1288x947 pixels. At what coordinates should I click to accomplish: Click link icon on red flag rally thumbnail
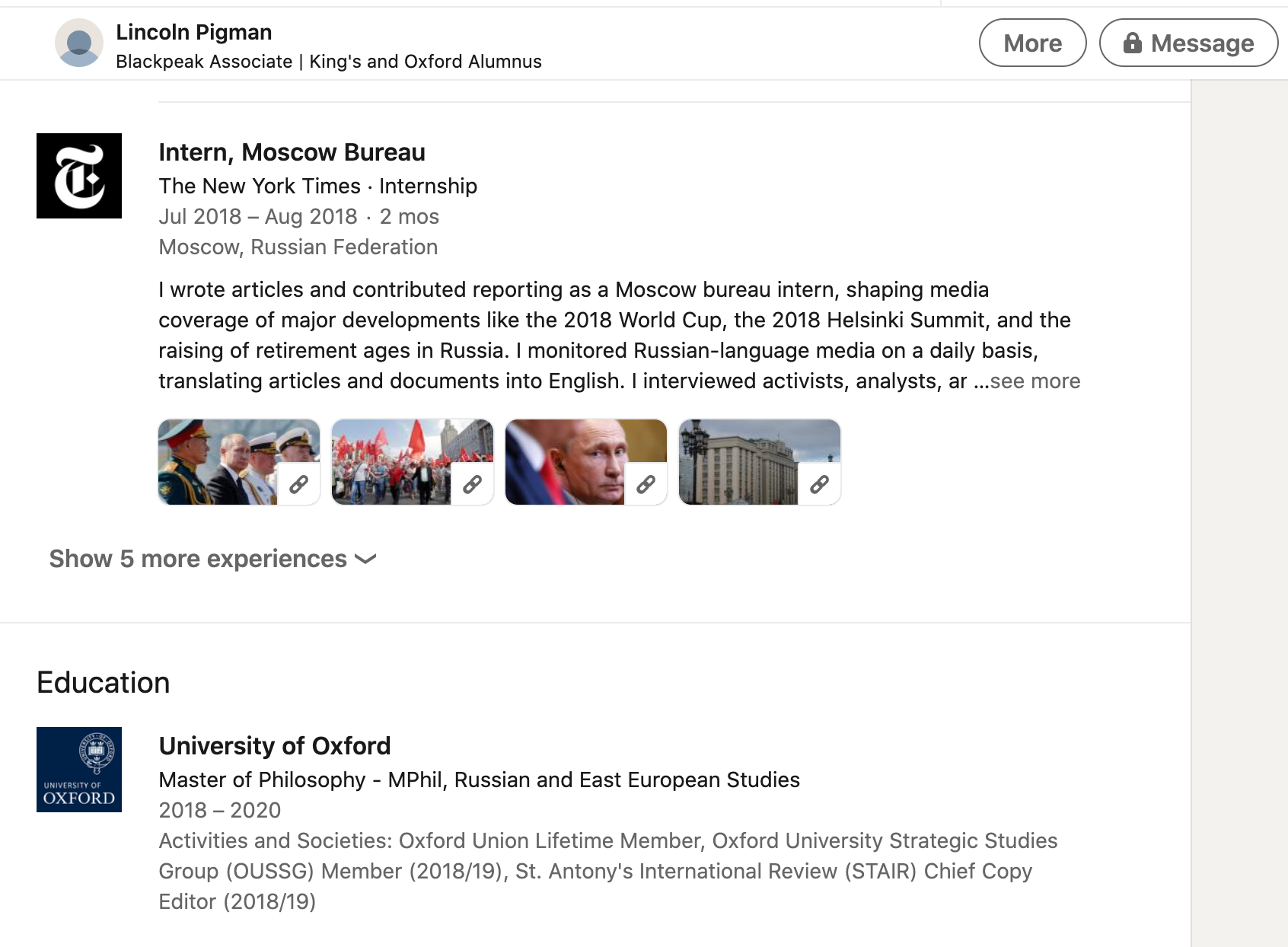(x=473, y=484)
